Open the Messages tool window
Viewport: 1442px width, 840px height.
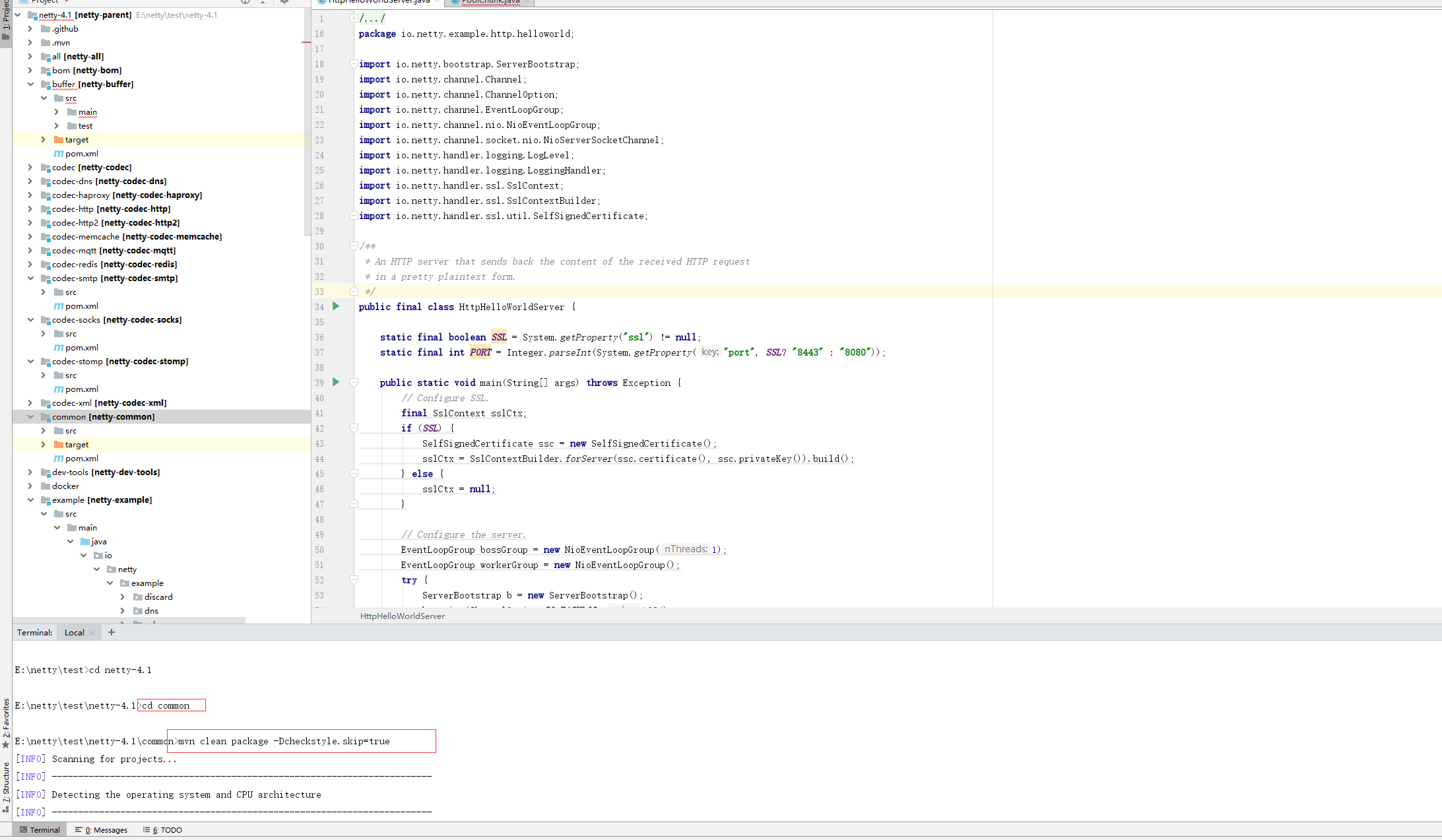click(x=102, y=829)
